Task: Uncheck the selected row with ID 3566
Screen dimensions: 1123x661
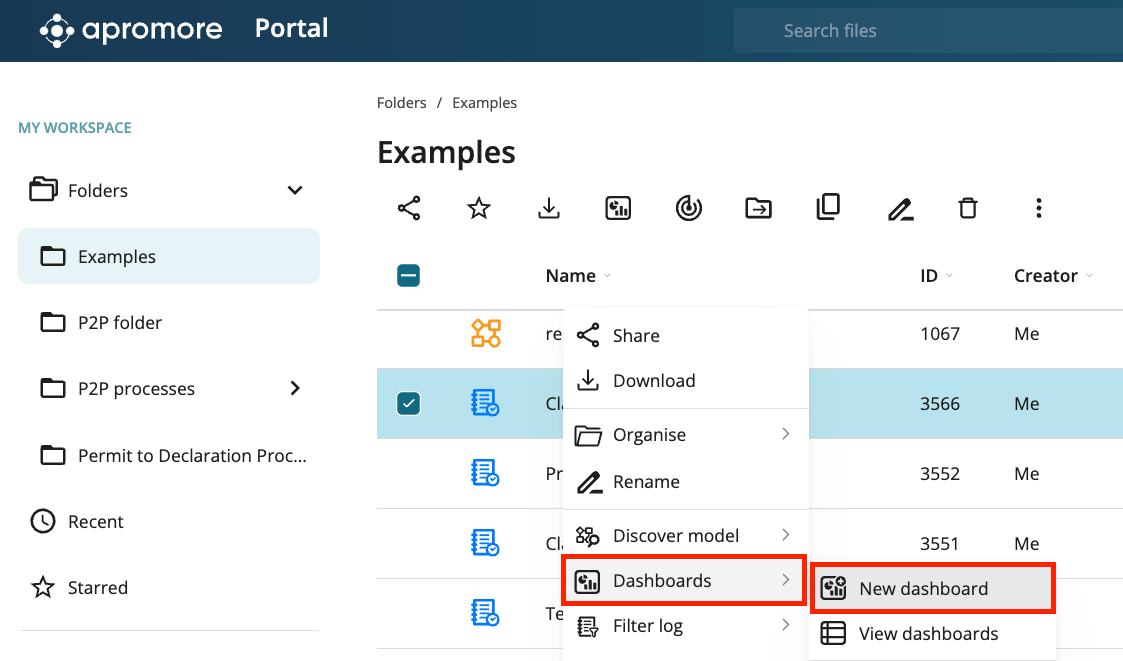Action: (408, 403)
